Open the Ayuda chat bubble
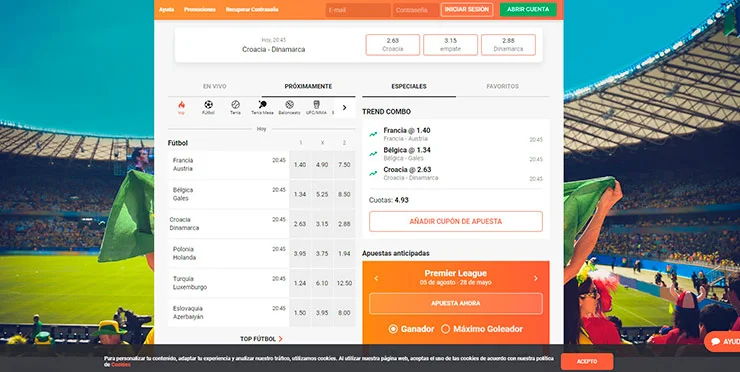Viewport: 740px width, 372px height. click(x=723, y=341)
